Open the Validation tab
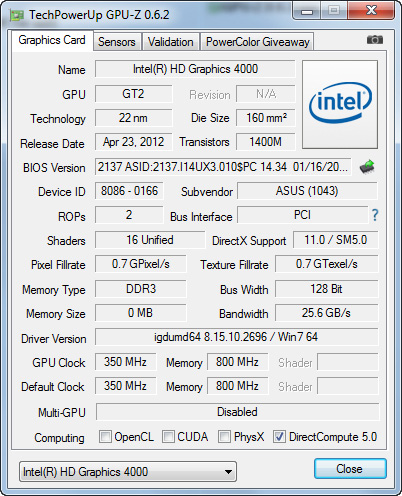The image size is (402, 496). [x=171, y=42]
